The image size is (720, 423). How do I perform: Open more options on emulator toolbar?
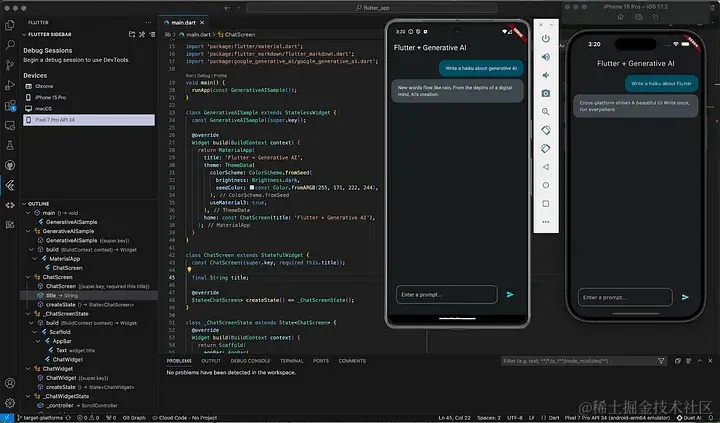pos(546,222)
